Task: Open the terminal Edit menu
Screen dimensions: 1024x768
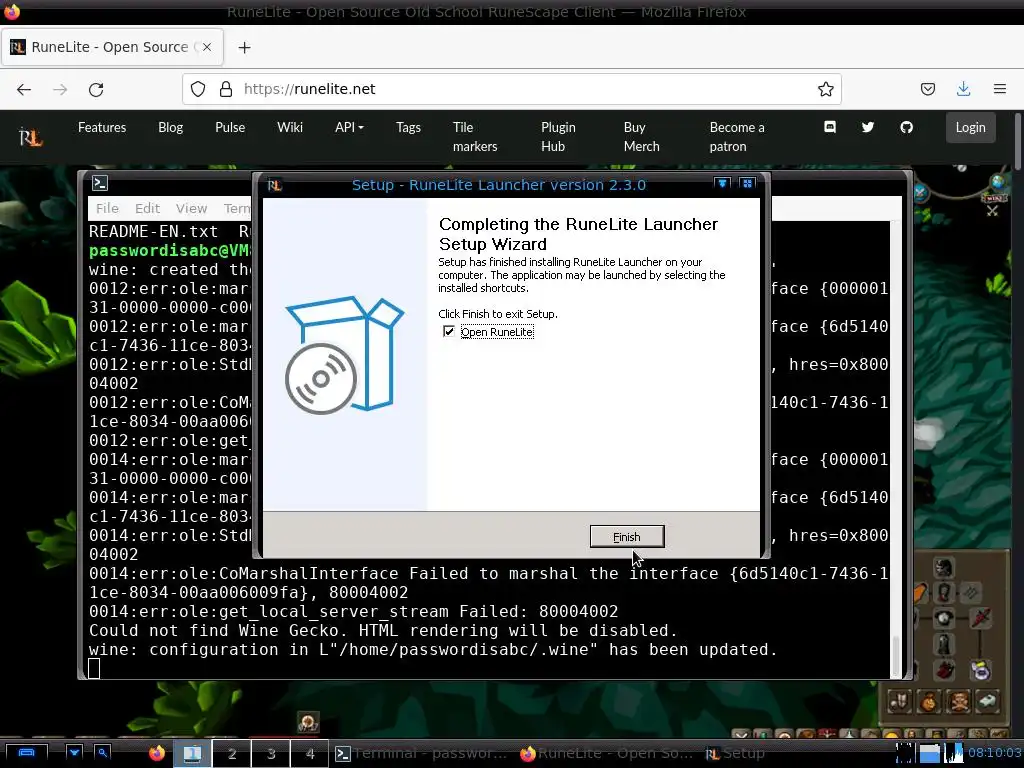Action: [x=148, y=208]
